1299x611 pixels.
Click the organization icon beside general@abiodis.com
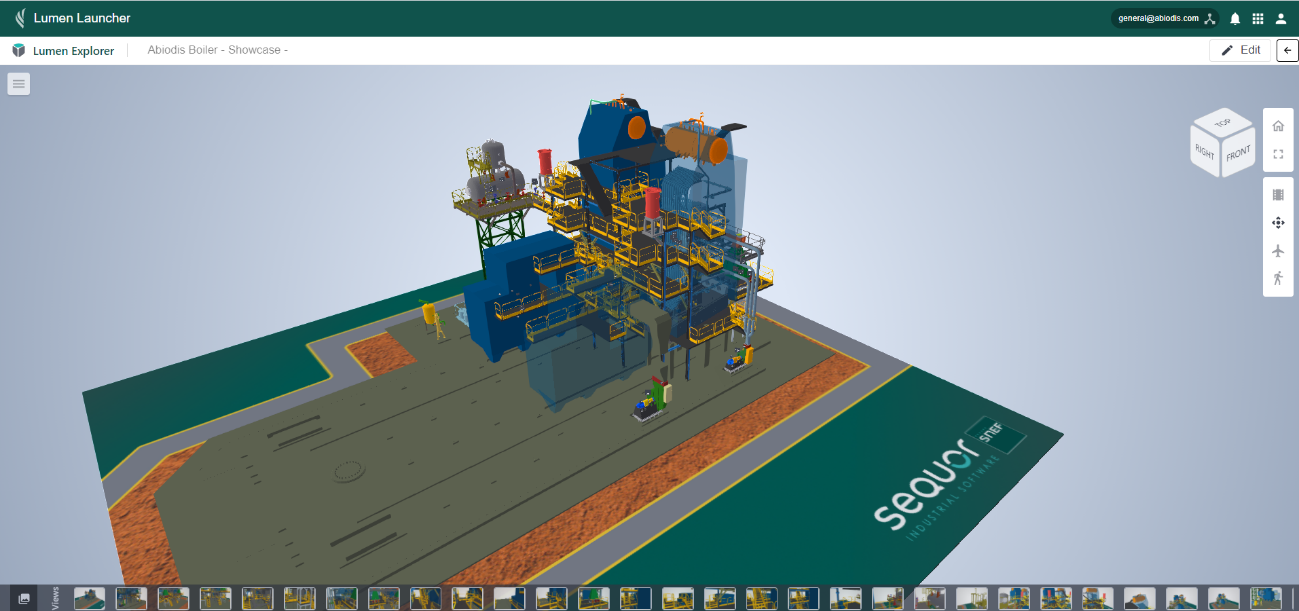1209,18
